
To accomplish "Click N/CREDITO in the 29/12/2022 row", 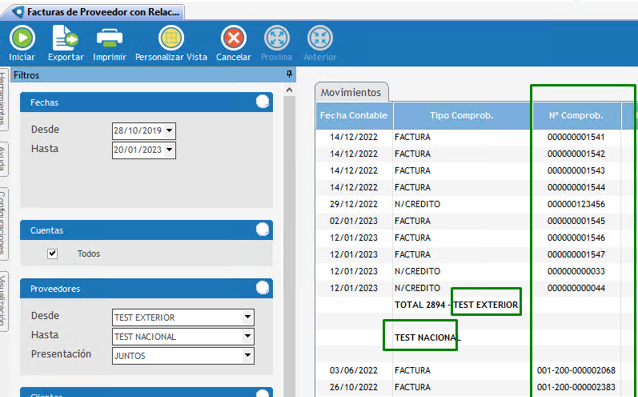I will point(417,204).
